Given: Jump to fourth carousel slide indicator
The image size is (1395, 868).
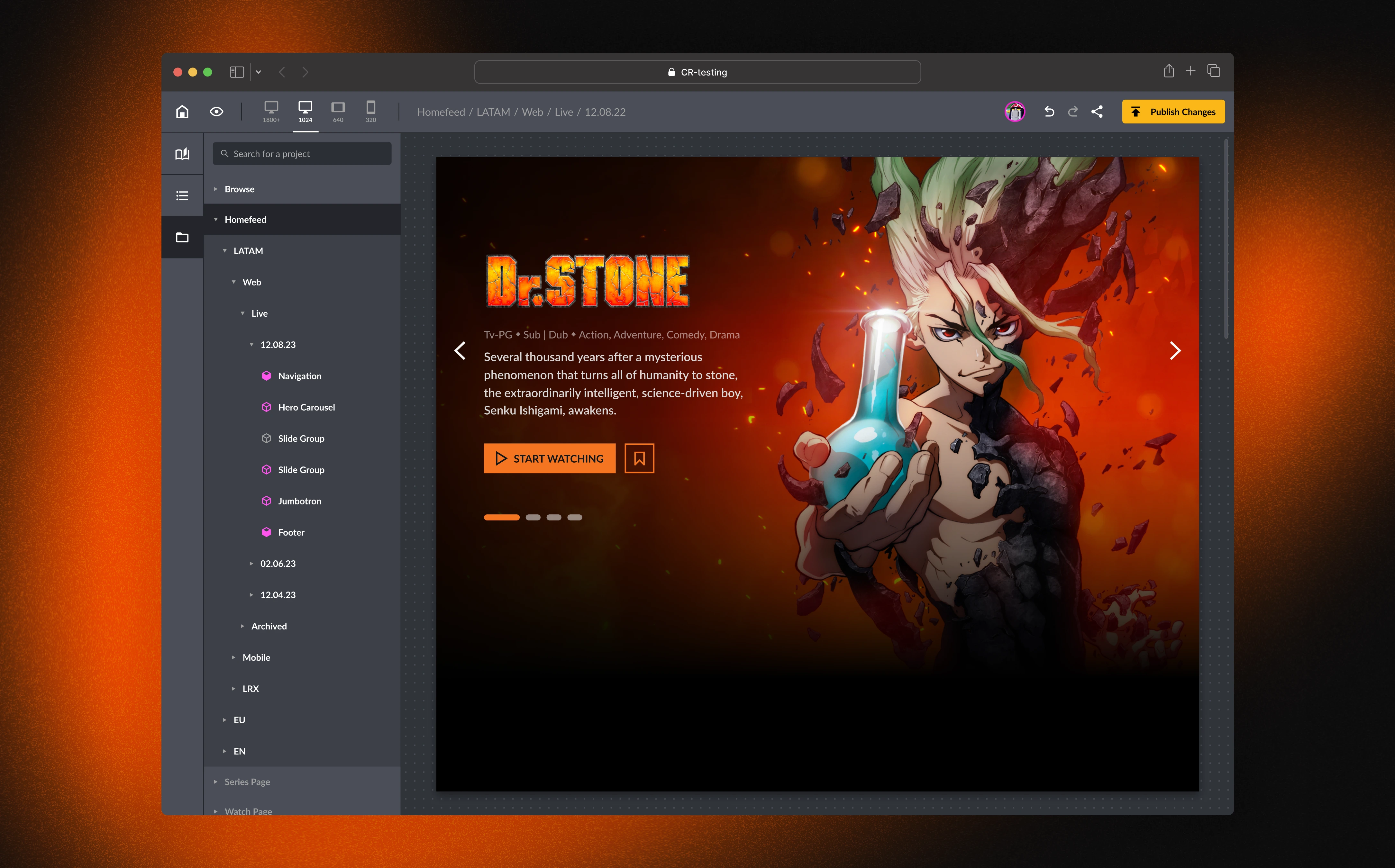Looking at the screenshot, I should tap(575, 517).
